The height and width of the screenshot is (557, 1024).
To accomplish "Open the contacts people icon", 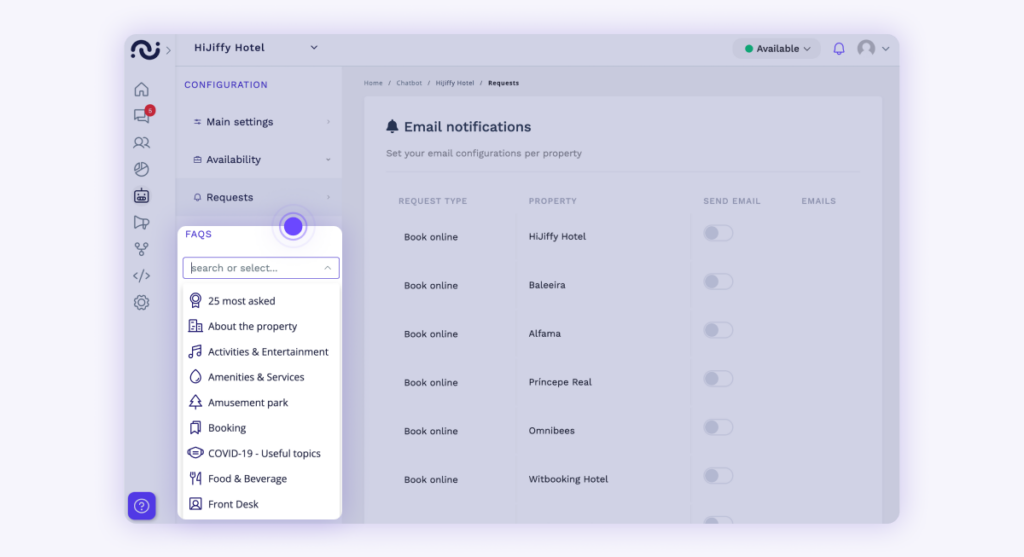I will (141, 142).
